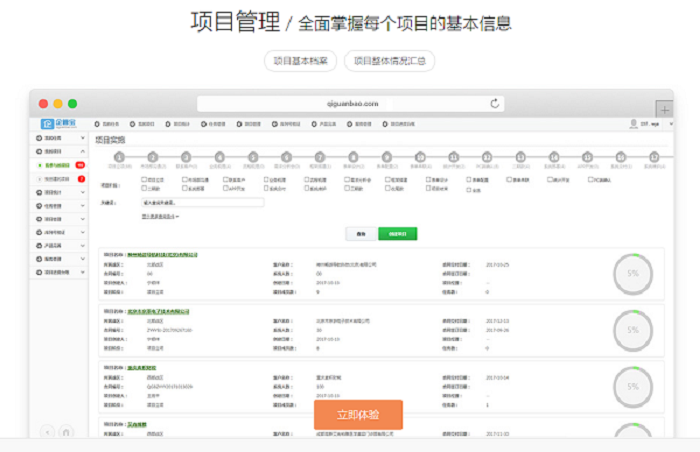Screen dimensions: 700x452
Task: Click the round back arrow icon at sidebar bottom
Action: coord(47,432)
